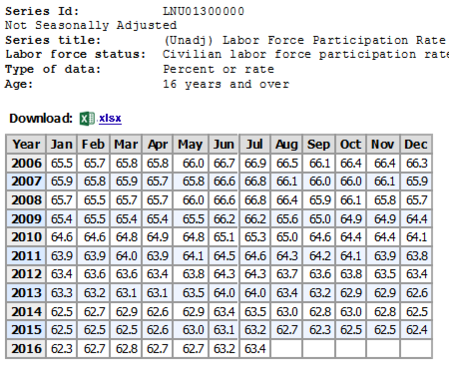Image resolution: width=449 pixels, height=366 pixels.
Task: Select the Feb column header
Action: click(93, 144)
